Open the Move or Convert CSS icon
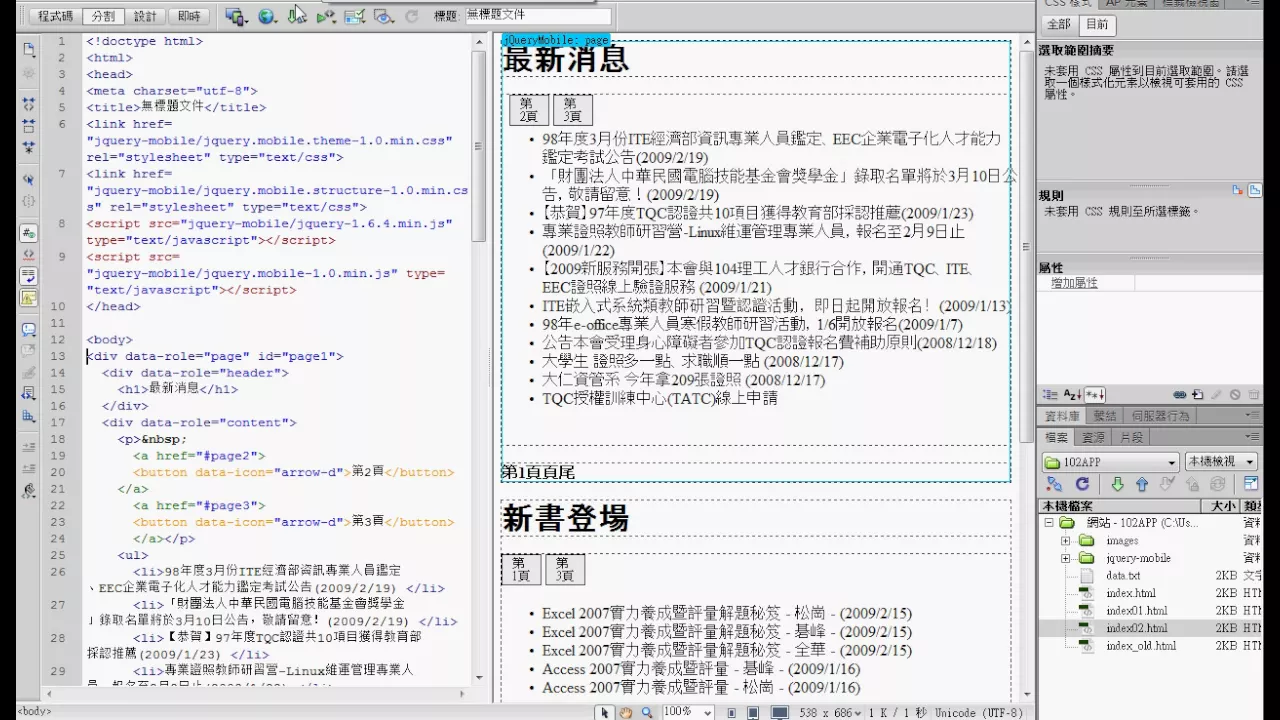1280x720 pixels. click(x=29, y=415)
